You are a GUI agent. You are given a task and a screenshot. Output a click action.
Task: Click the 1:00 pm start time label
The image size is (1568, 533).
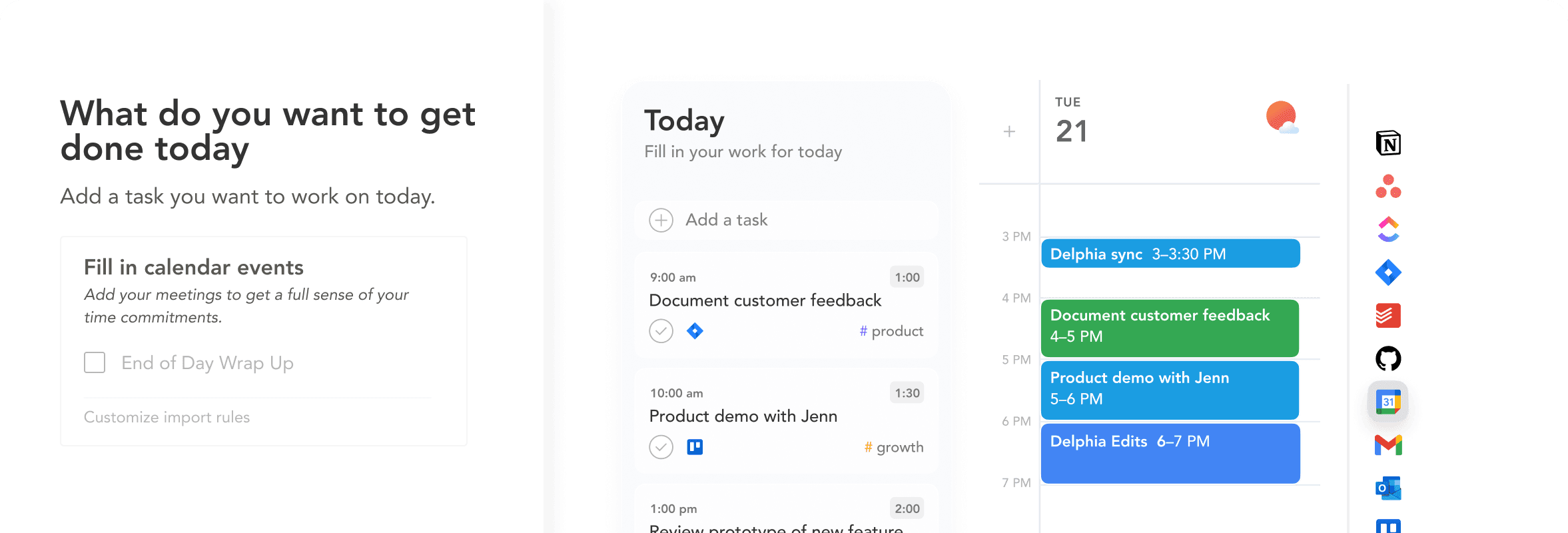673,509
